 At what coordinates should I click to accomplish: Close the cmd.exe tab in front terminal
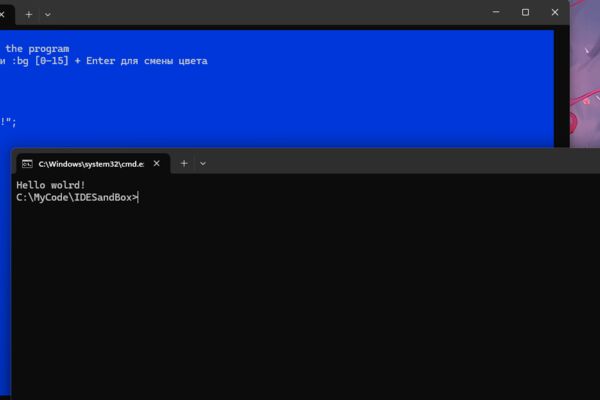(x=157, y=163)
